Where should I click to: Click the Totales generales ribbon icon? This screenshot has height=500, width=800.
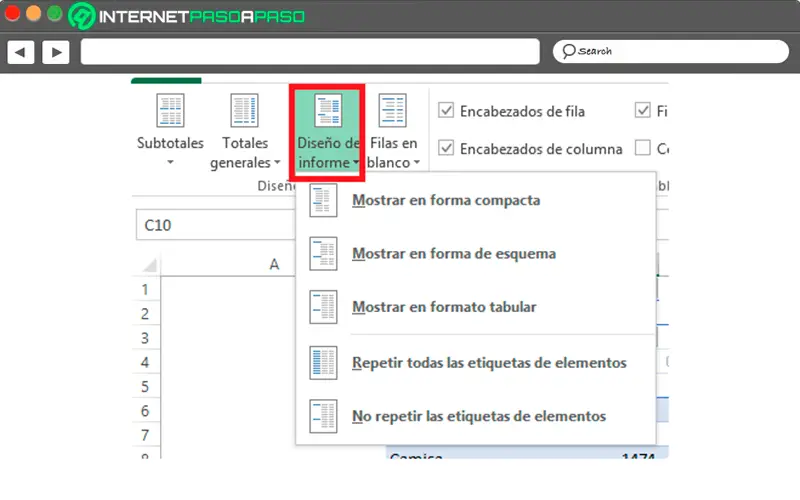pyautogui.click(x=244, y=110)
